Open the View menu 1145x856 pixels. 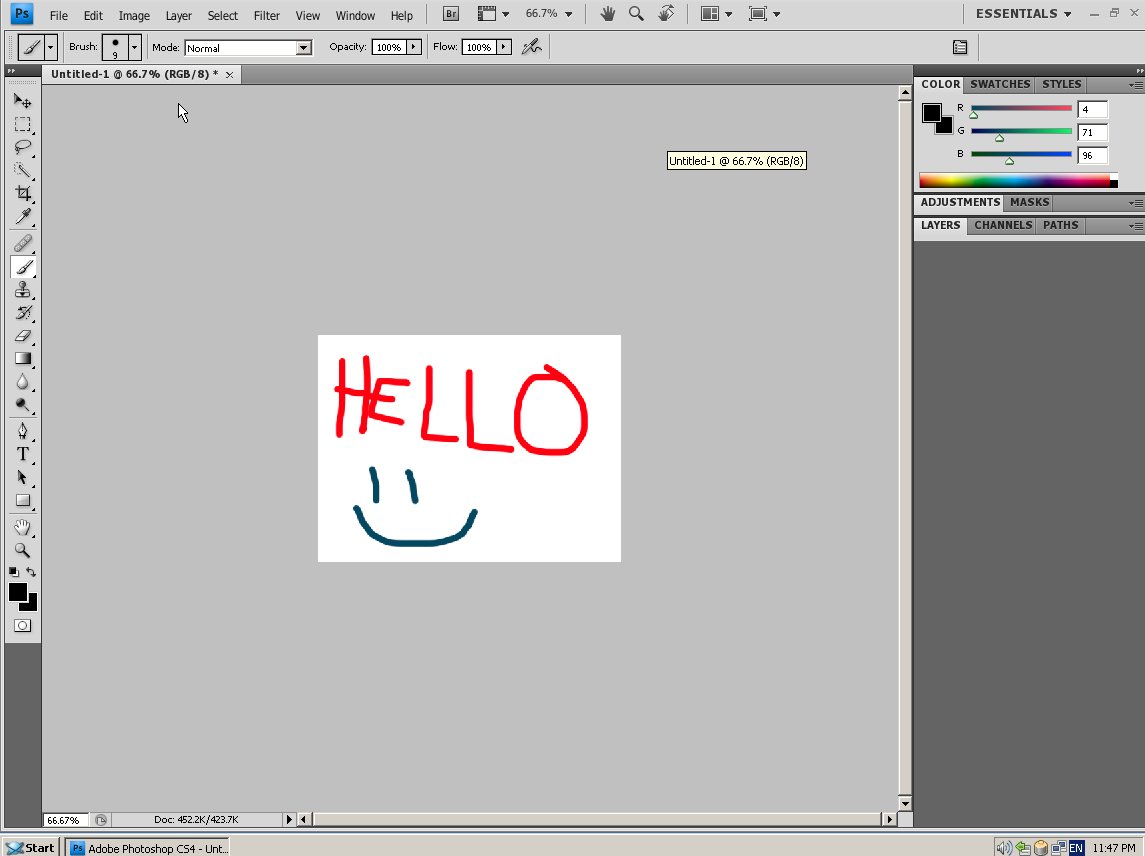point(307,15)
